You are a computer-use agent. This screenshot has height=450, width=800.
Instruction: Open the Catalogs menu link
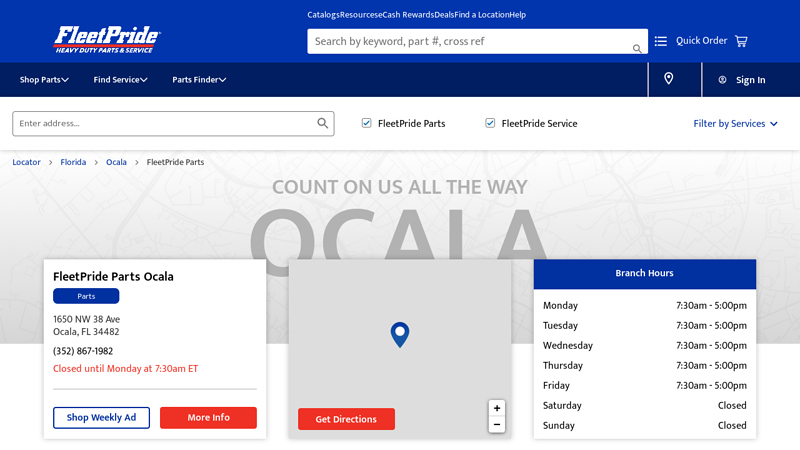(323, 15)
